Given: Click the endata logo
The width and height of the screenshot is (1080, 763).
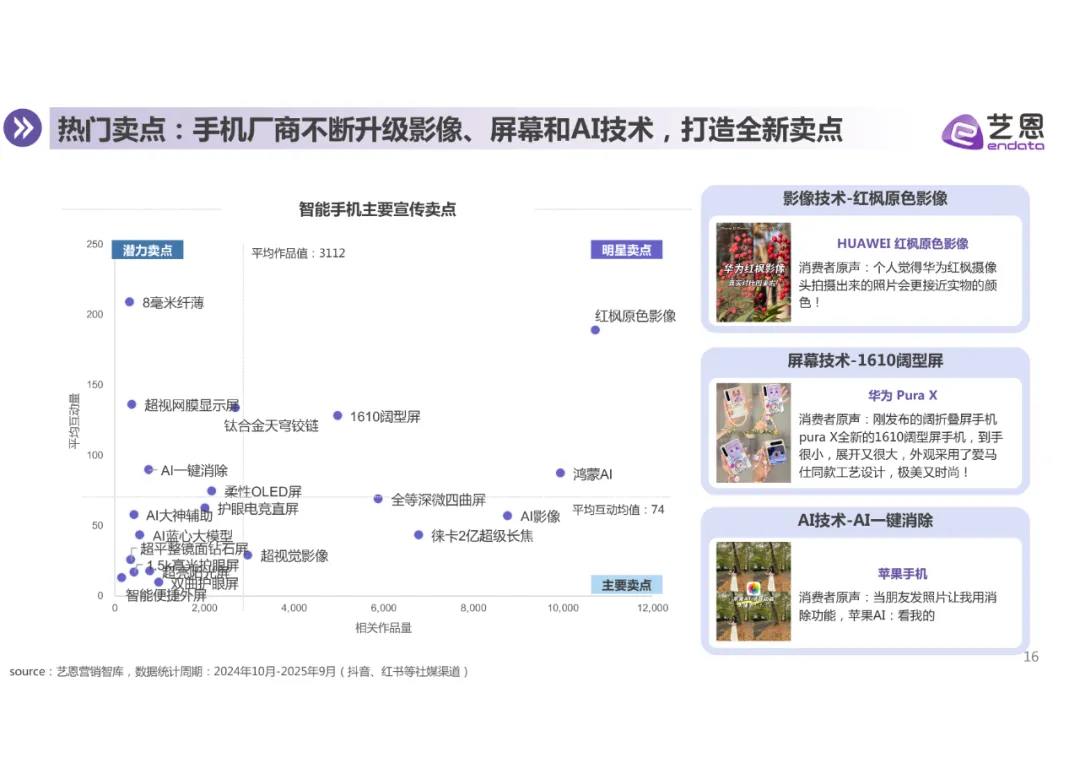Looking at the screenshot, I should click(x=993, y=132).
